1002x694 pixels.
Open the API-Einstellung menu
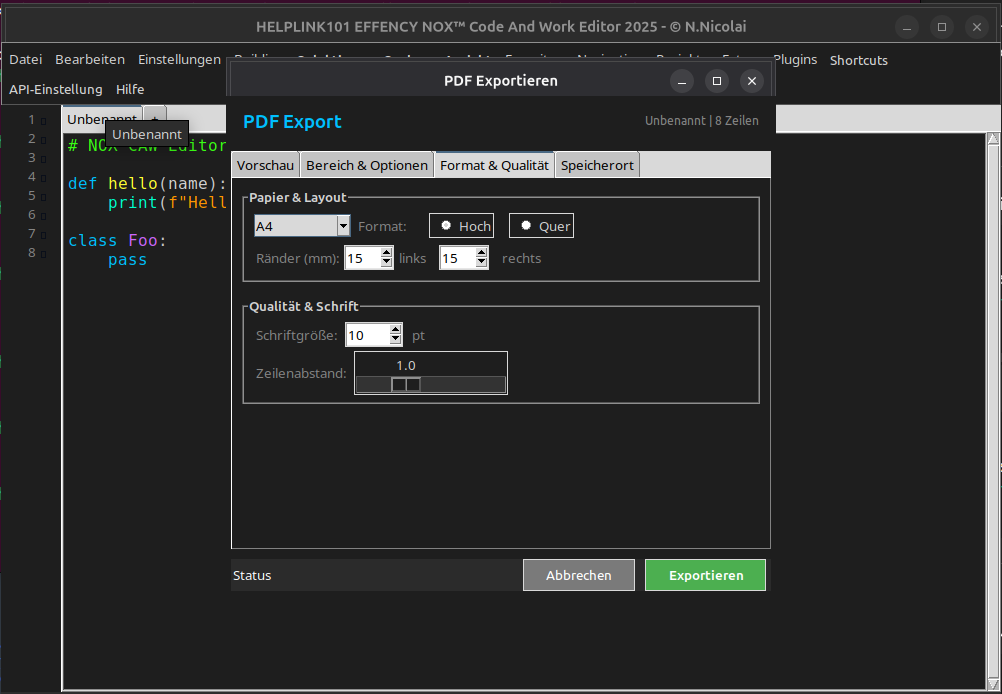click(x=56, y=89)
